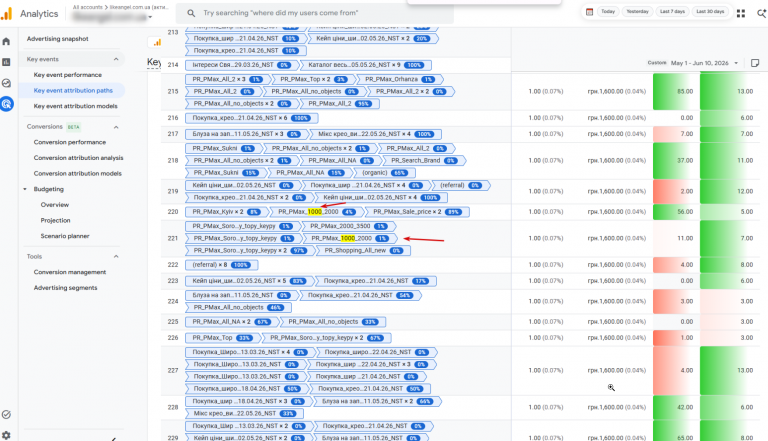Click the (organic) chip in row 218
Image resolution: width=768 pixels, height=441 pixels.
384,172
